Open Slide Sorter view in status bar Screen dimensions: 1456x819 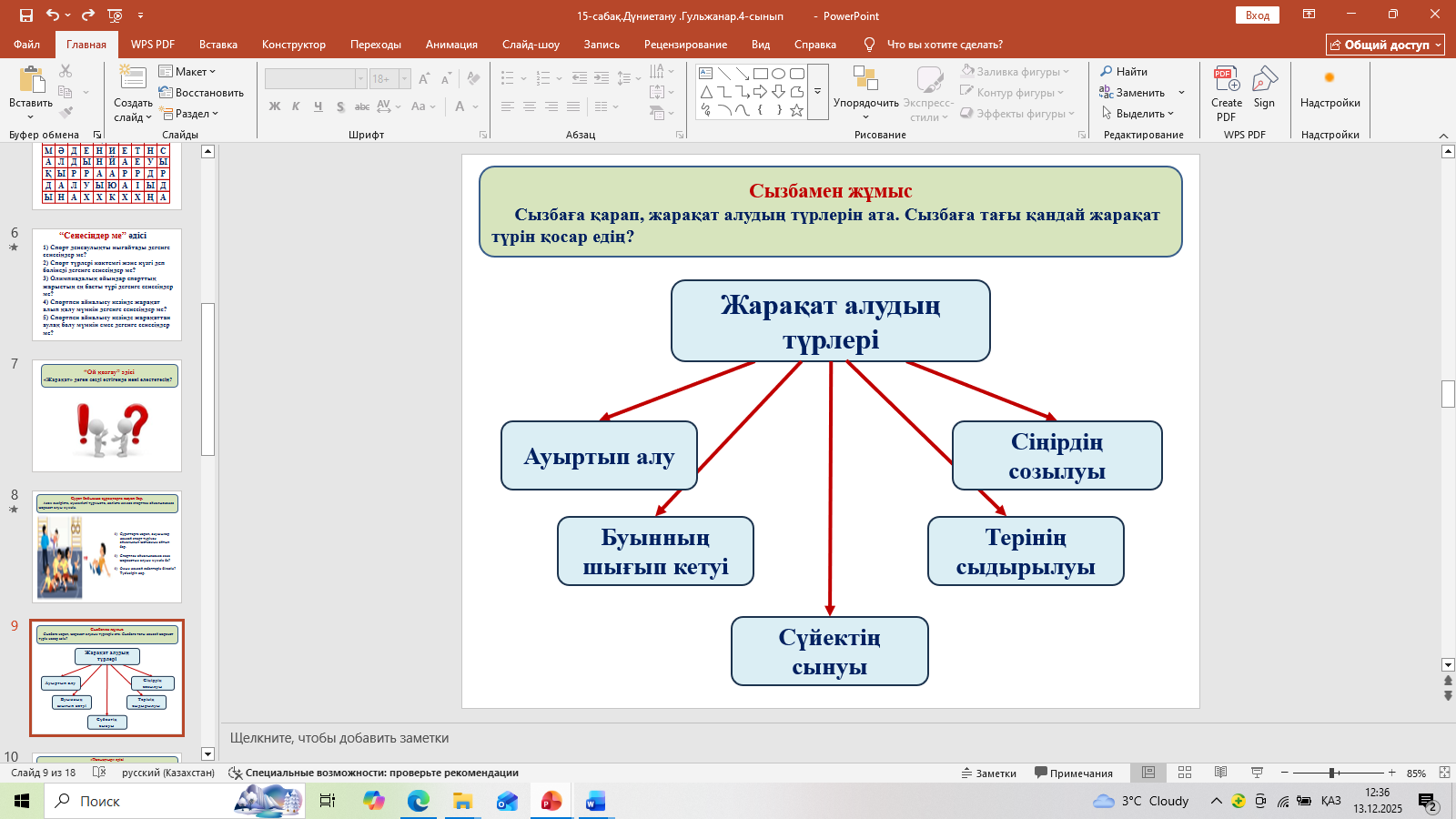click(x=1185, y=773)
